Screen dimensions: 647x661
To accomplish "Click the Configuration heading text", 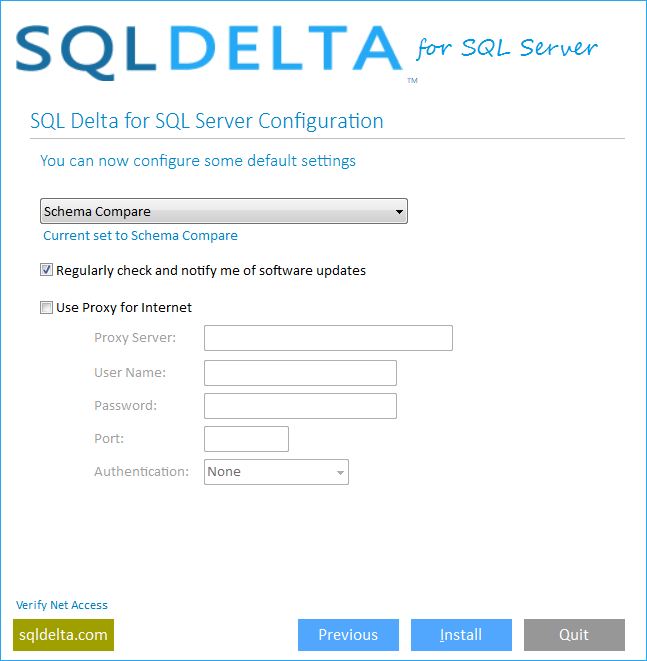I will coord(207,122).
